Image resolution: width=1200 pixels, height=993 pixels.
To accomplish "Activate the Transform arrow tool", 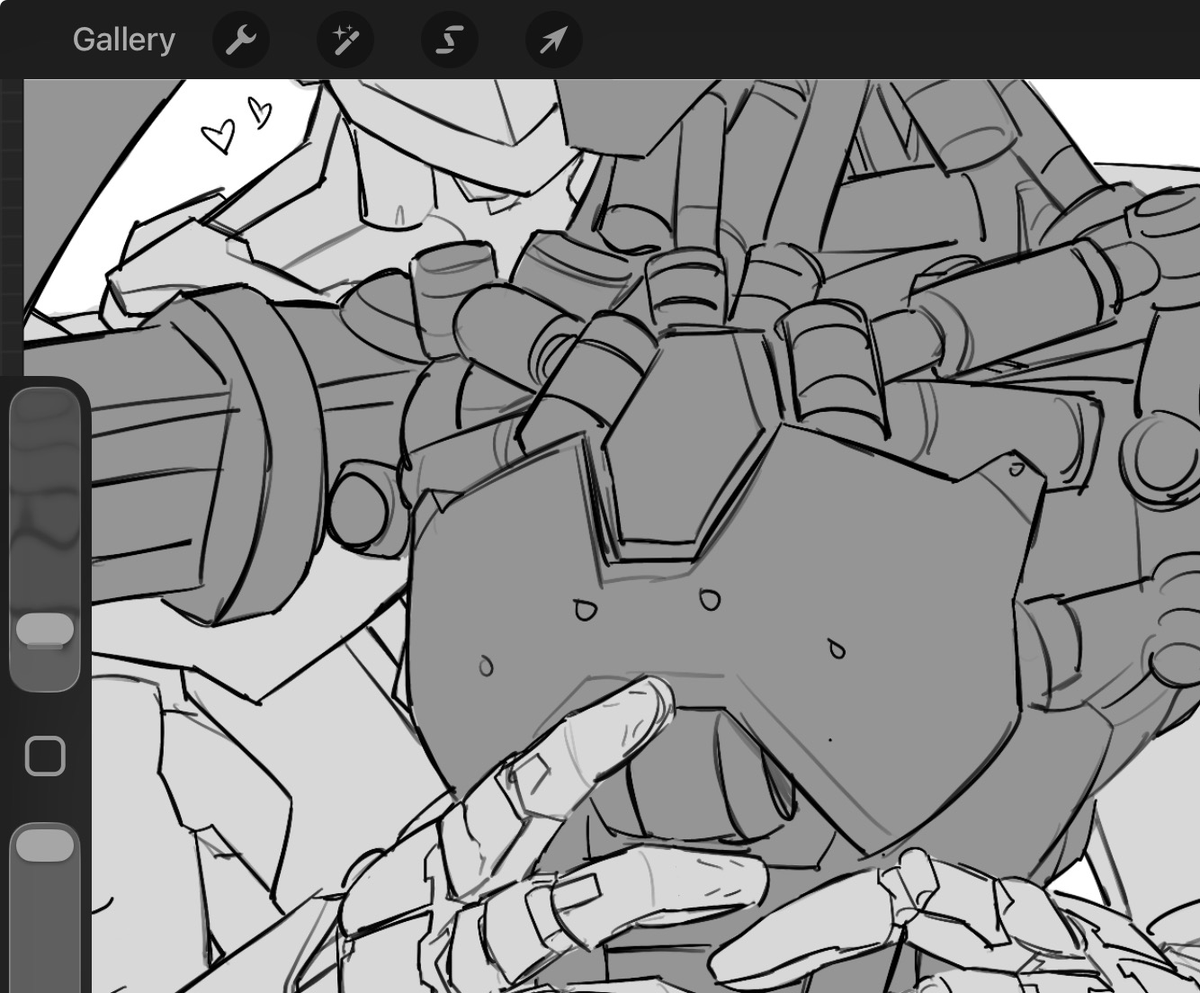I will click(554, 40).
